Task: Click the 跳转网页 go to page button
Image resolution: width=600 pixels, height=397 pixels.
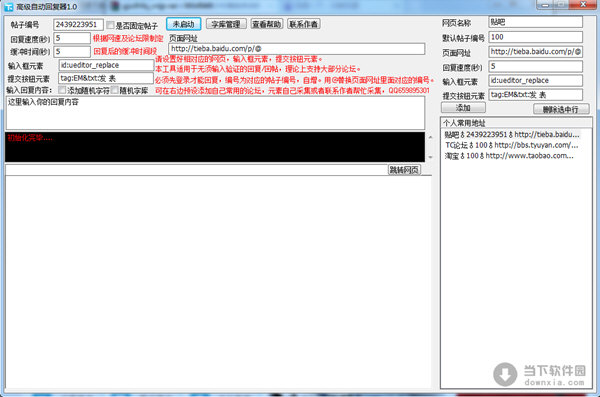Action: tap(404, 170)
